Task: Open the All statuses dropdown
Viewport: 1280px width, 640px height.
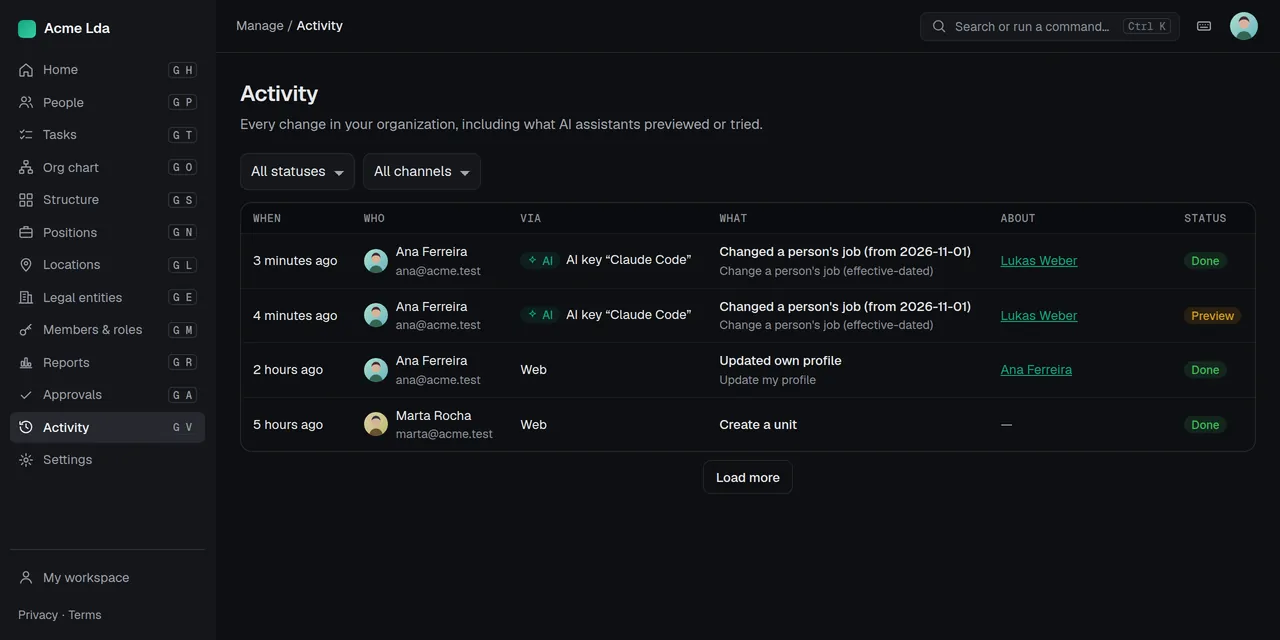Action: (297, 172)
